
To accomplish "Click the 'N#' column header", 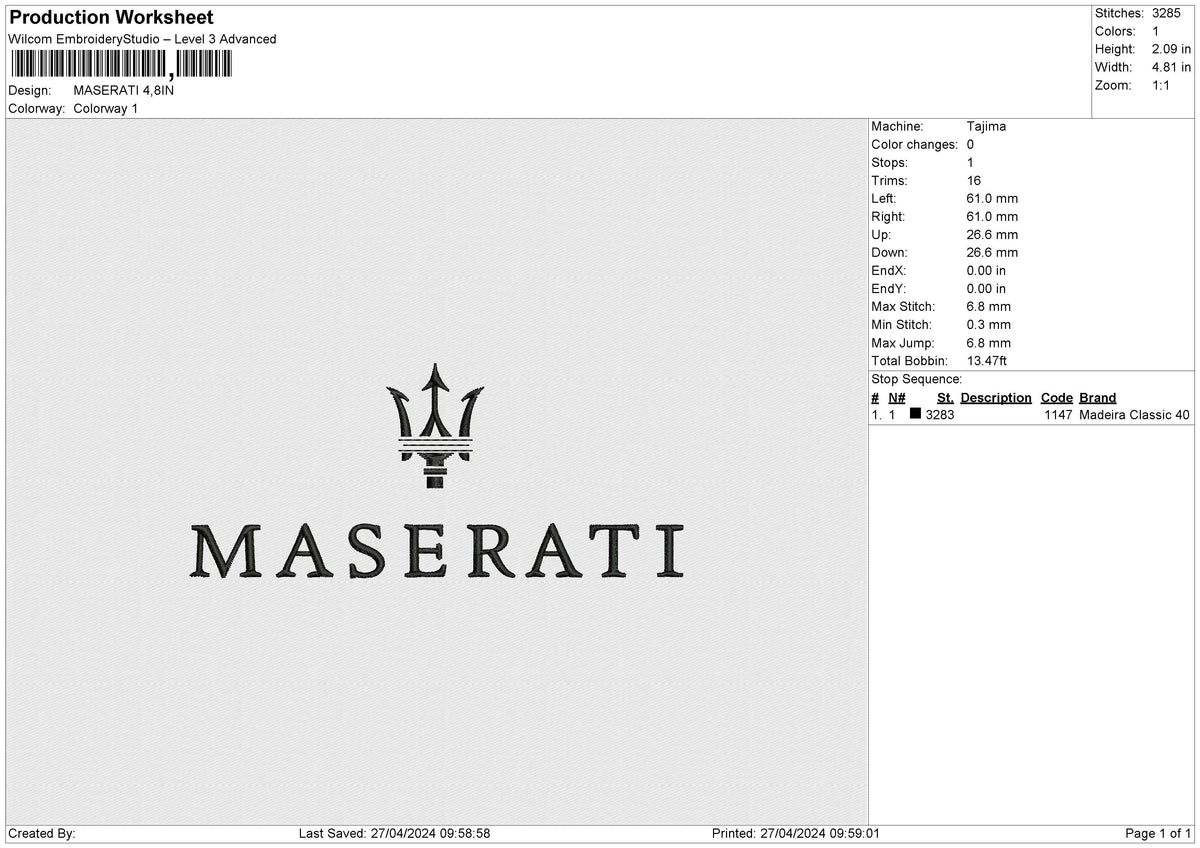I will pyautogui.click(x=896, y=397).
